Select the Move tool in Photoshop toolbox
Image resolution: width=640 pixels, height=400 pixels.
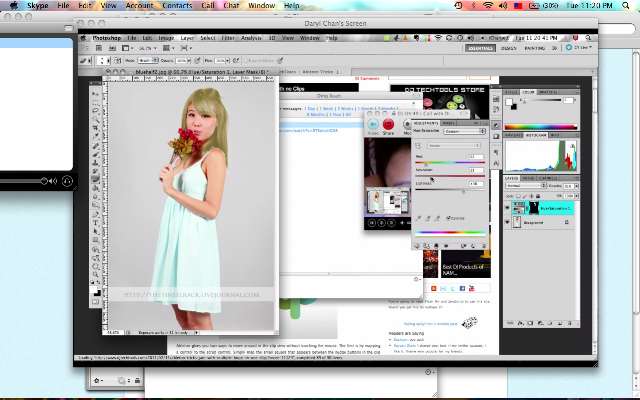(x=96, y=94)
